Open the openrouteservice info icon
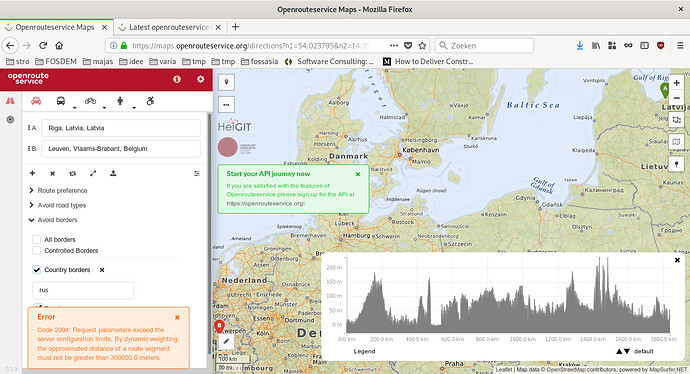690x374 pixels. (x=177, y=79)
